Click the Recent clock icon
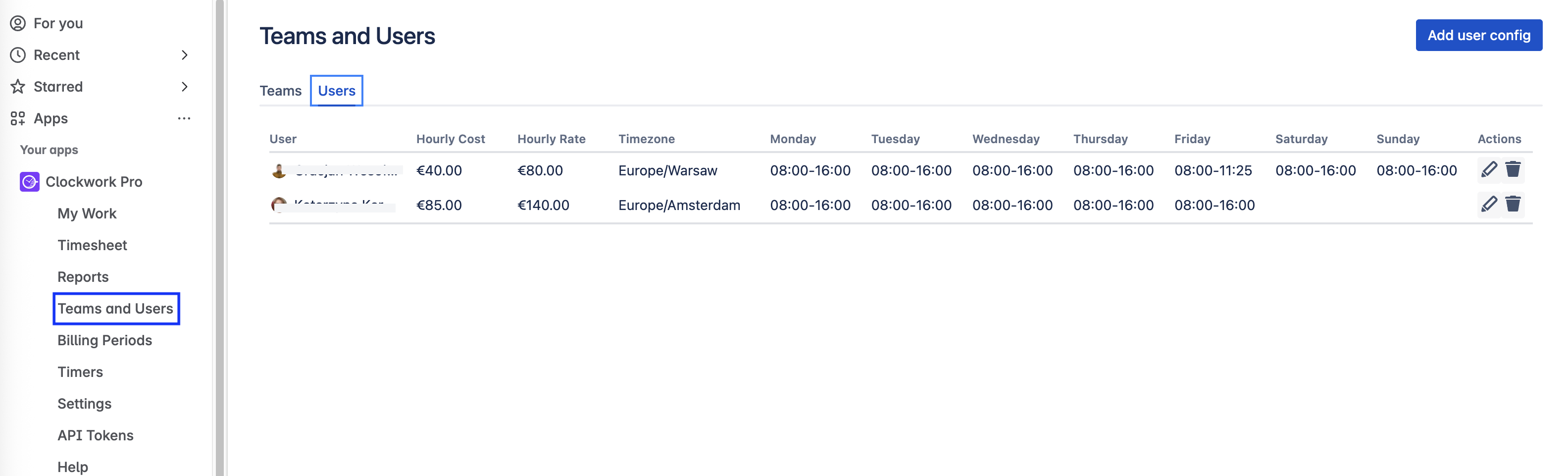Image resolution: width=1568 pixels, height=476 pixels. [x=18, y=55]
